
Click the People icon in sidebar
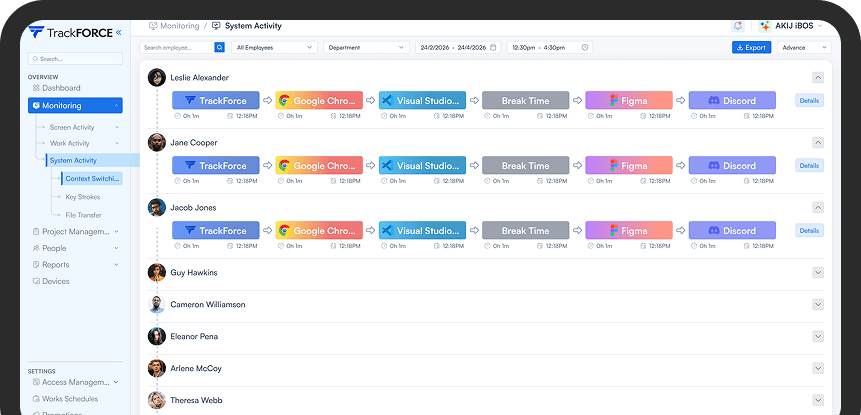[x=36, y=248]
